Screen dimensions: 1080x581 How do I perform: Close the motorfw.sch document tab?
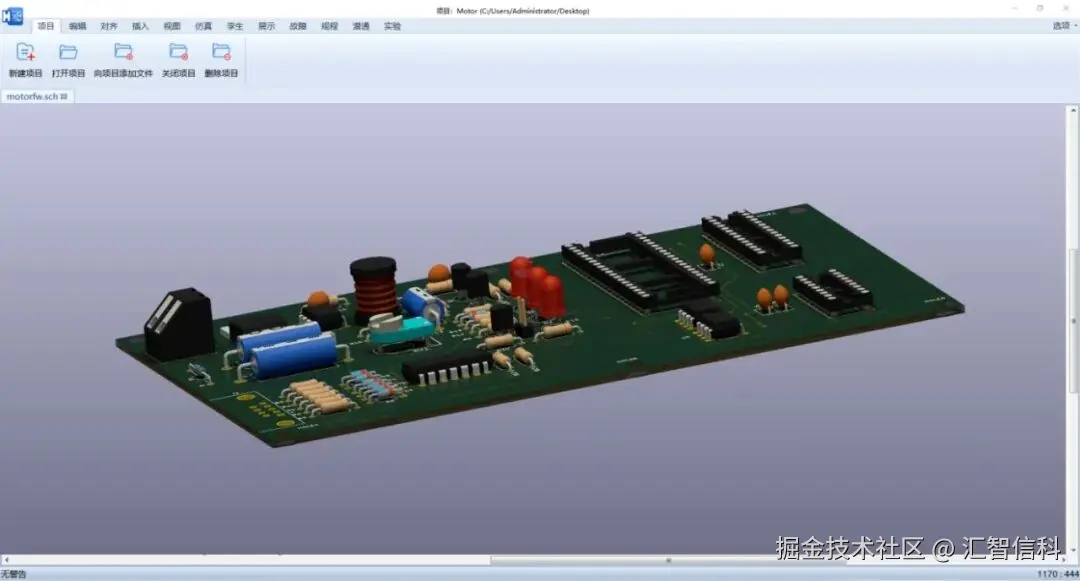point(64,96)
